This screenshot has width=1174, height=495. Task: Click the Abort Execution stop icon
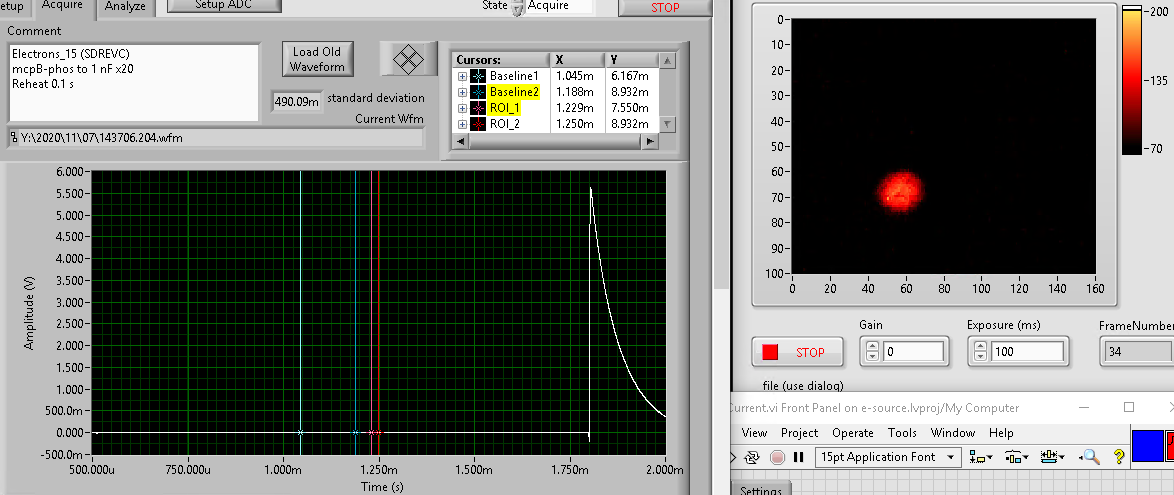click(x=777, y=456)
